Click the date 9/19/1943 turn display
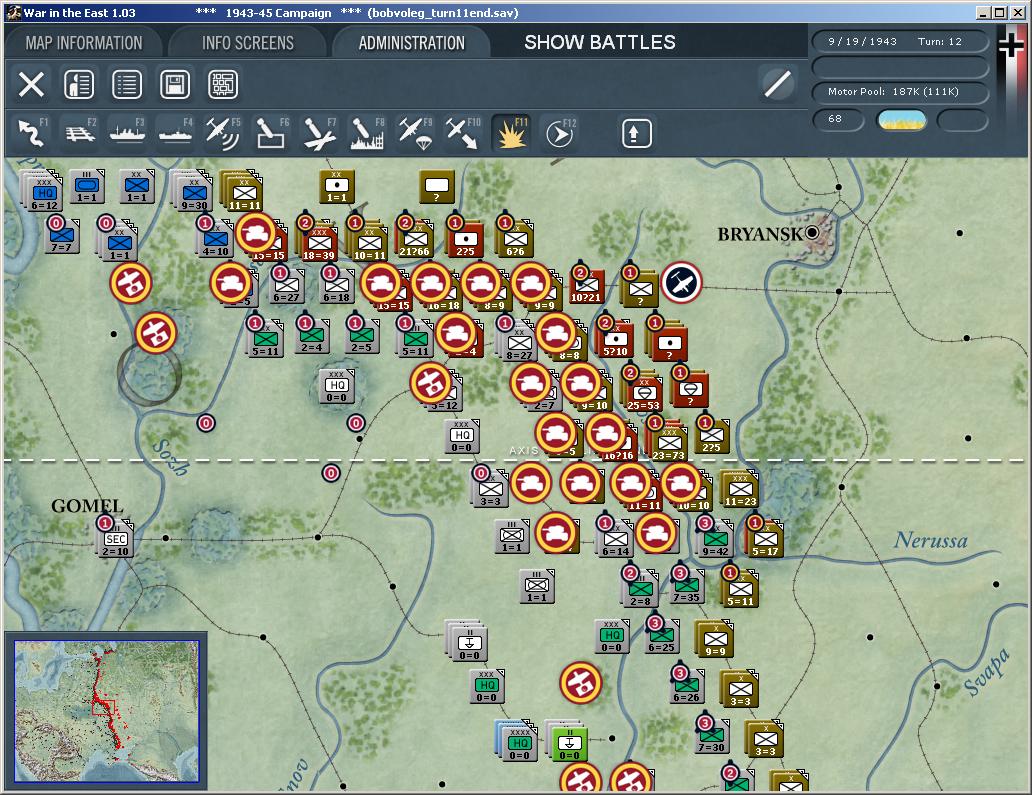 point(900,41)
